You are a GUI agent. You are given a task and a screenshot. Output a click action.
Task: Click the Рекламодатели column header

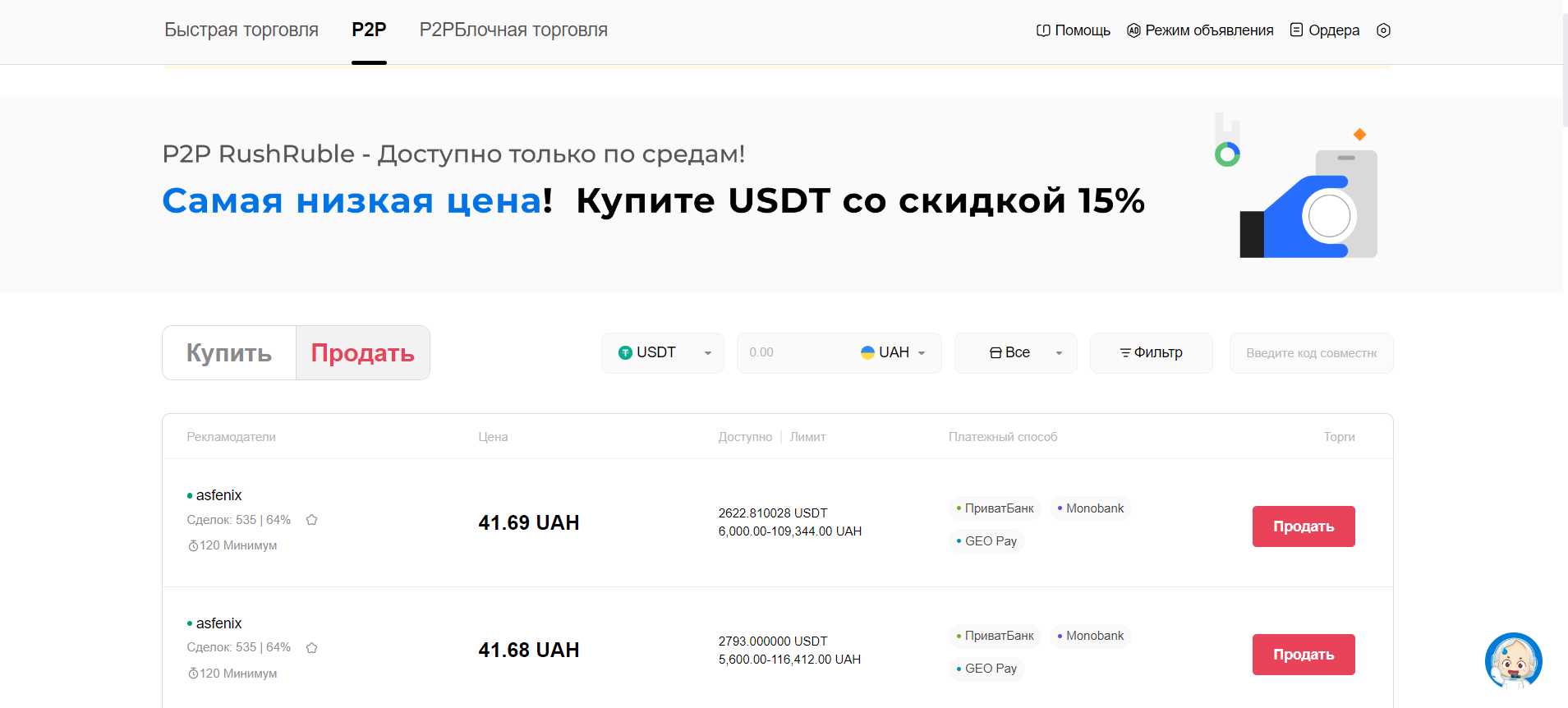[x=232, y=437]
